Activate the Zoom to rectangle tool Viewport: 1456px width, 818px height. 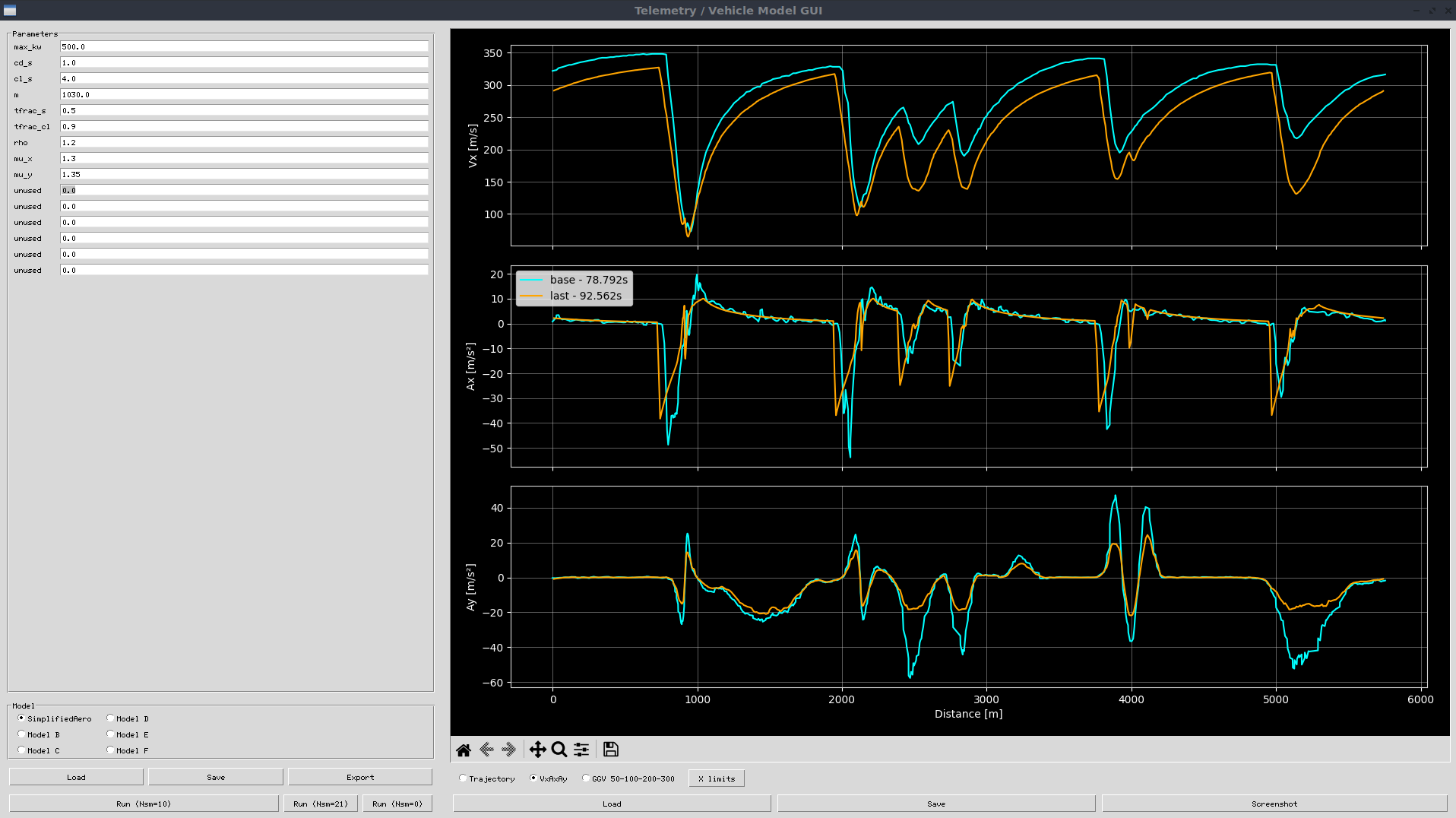point(559,750)
